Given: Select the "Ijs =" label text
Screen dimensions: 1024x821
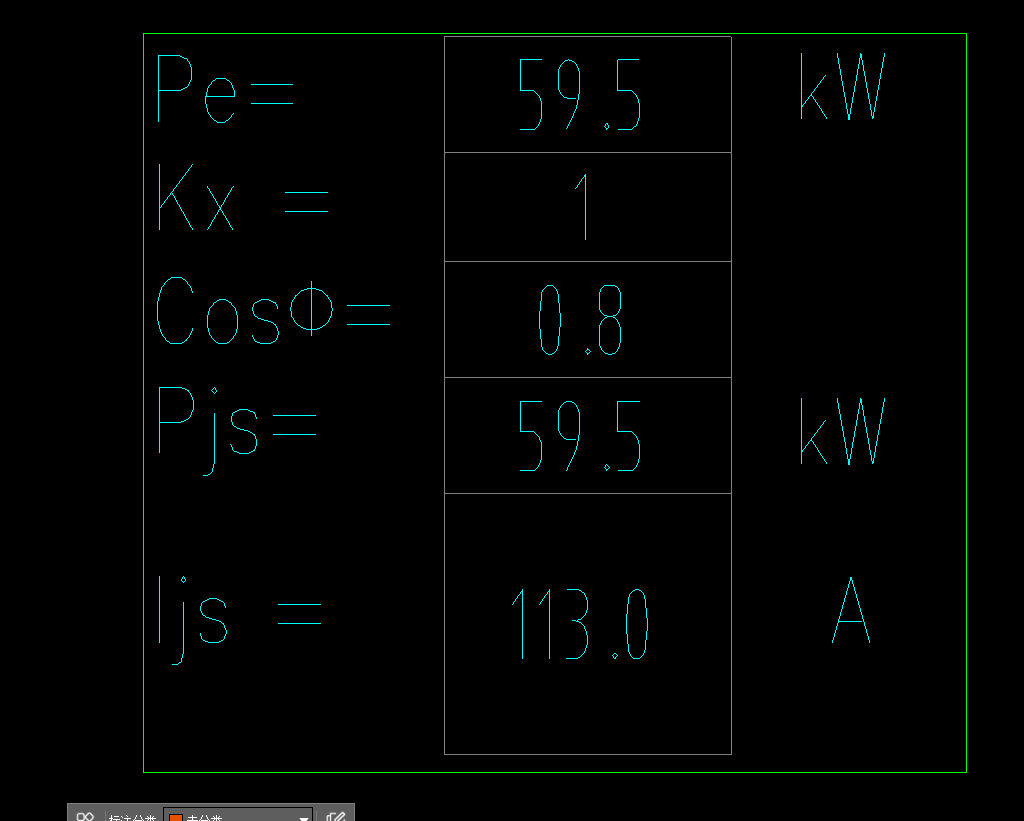Looking at the screenshot, I should [240, 620].
